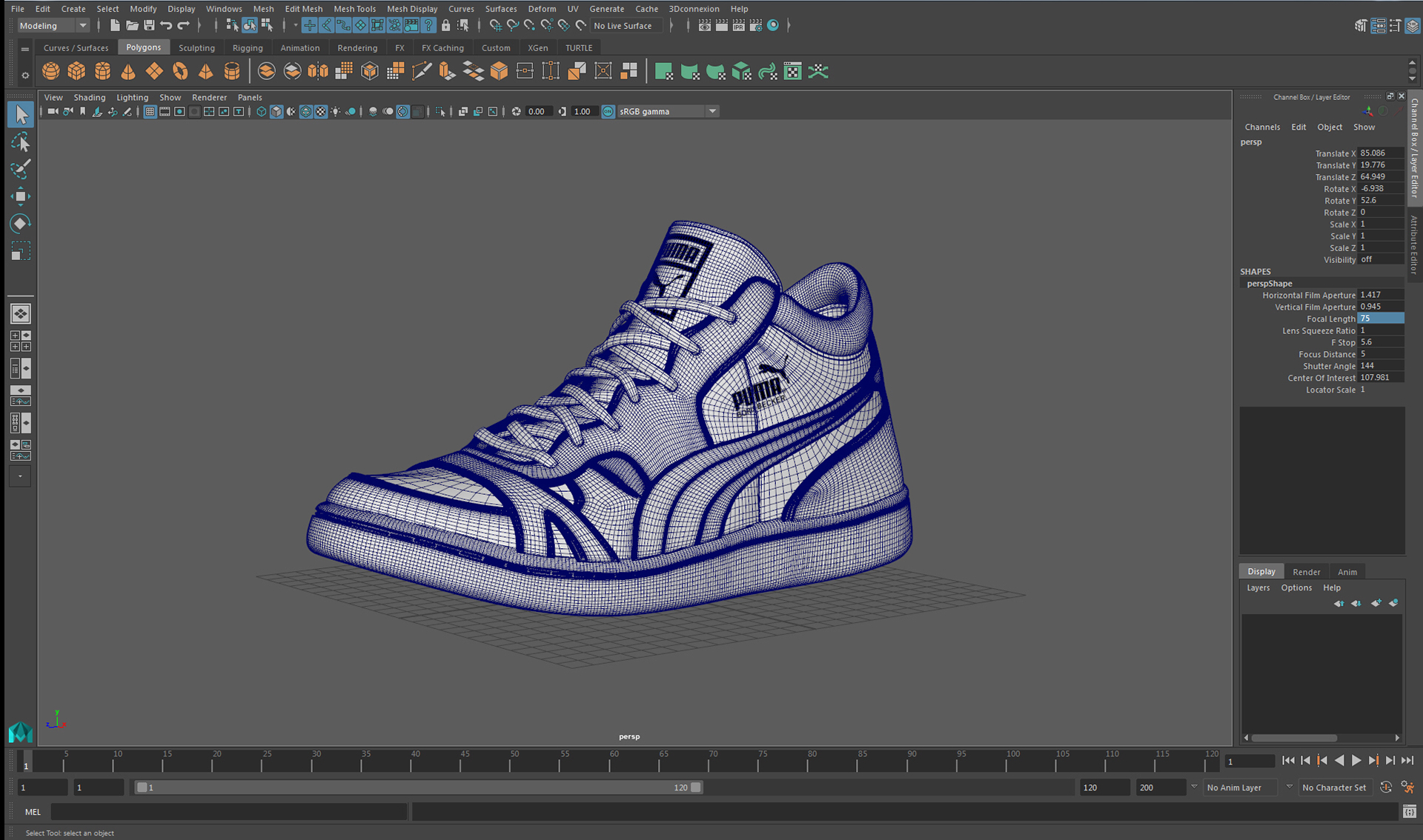
Task: Activate the Move tool
Action: (x=21, y=196)
